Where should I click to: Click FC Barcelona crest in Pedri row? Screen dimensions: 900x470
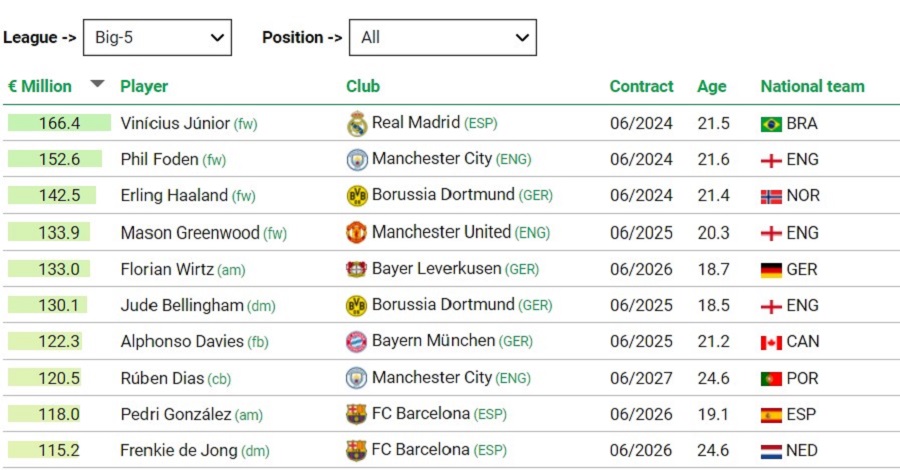coord(357,414)
